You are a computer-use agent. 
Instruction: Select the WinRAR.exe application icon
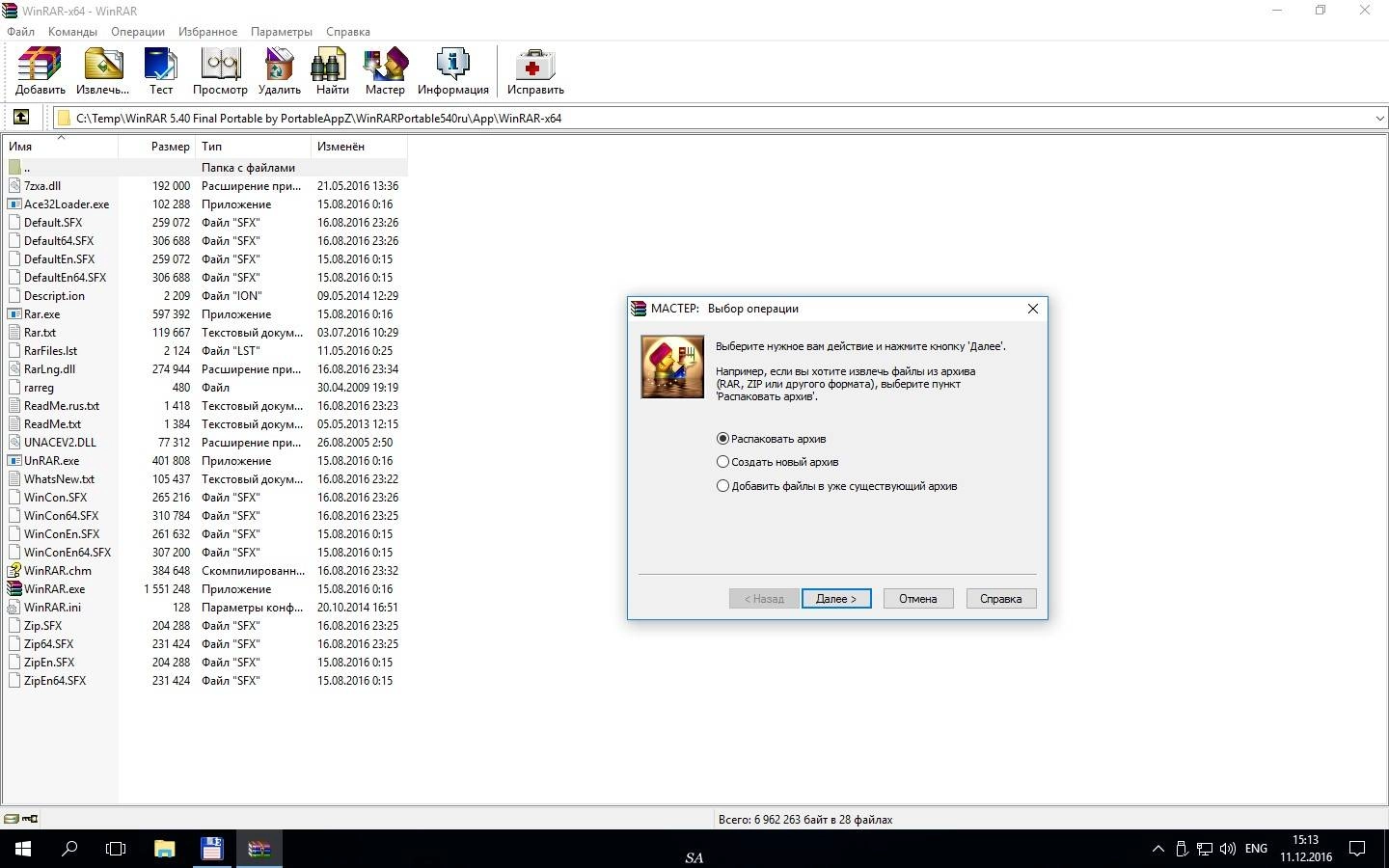tap(14, 588)
